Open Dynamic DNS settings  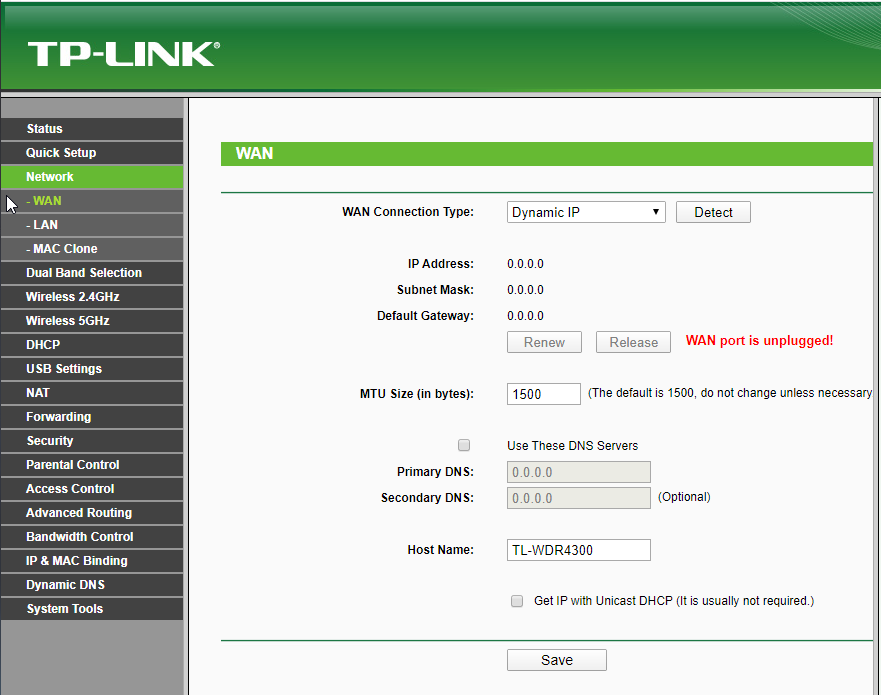[92, 585]
